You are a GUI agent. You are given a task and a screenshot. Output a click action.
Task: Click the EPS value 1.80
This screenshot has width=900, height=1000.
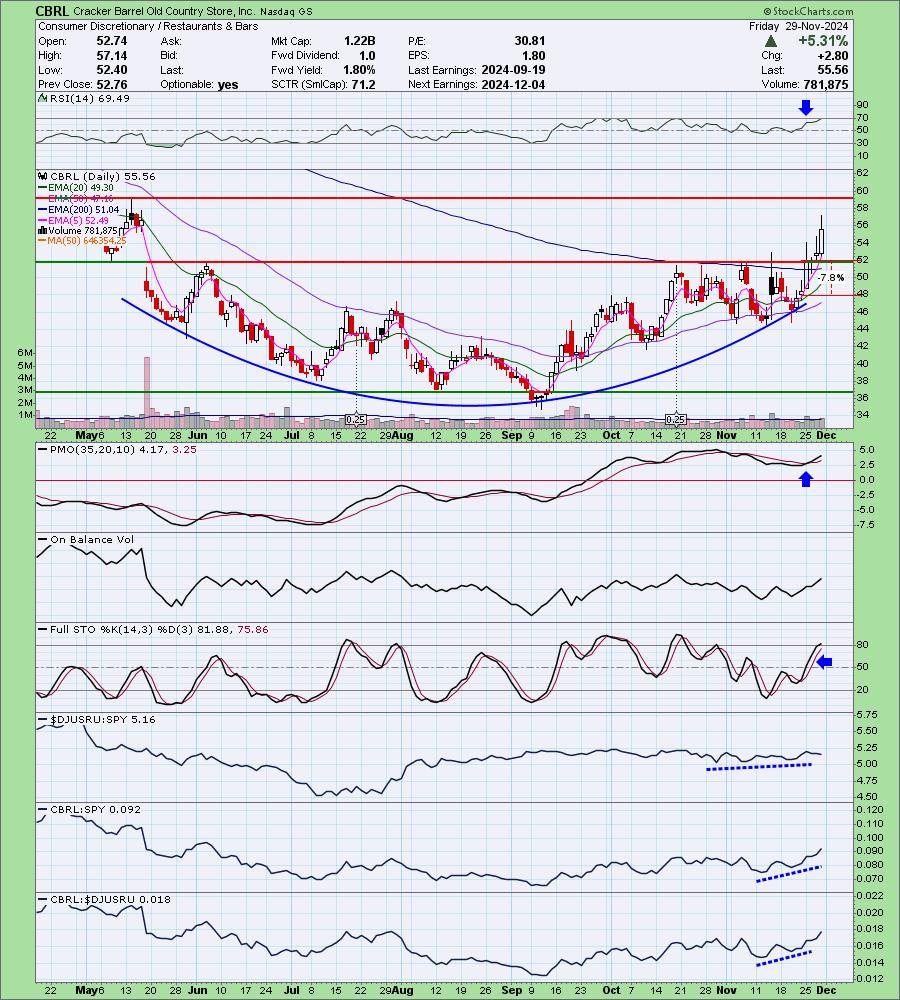pyautogui.click(x=533, y=55)
